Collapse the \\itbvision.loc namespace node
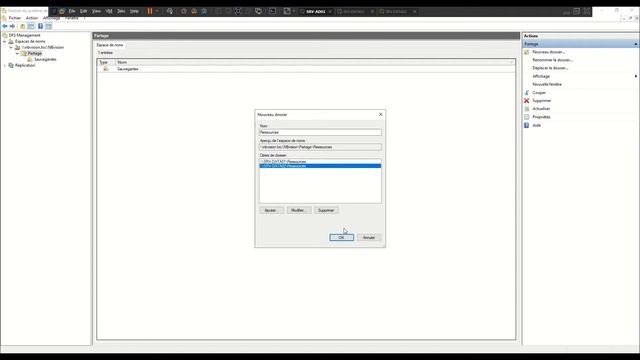 [11, 47]
